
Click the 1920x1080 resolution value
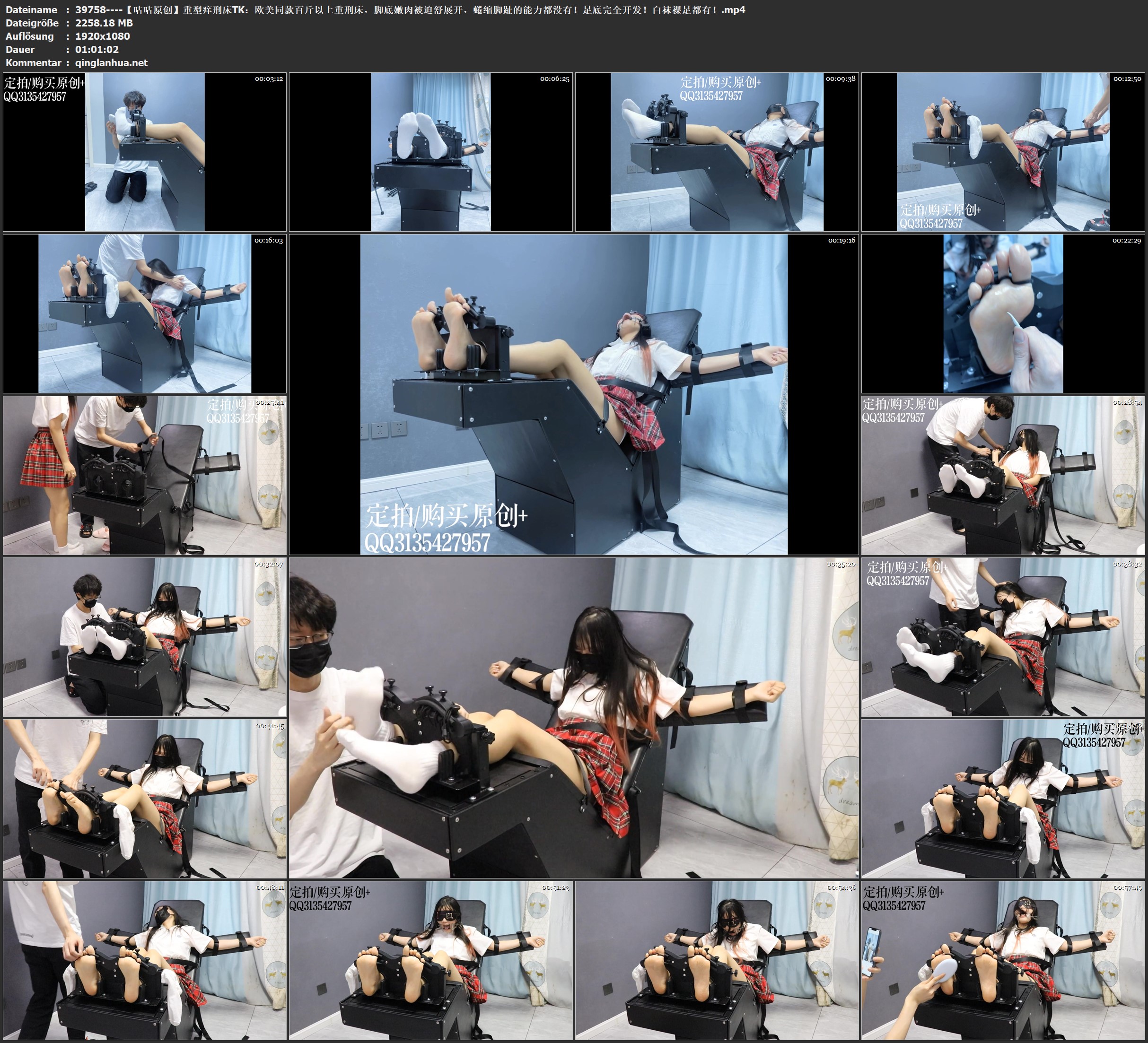[x=103, y=36]
